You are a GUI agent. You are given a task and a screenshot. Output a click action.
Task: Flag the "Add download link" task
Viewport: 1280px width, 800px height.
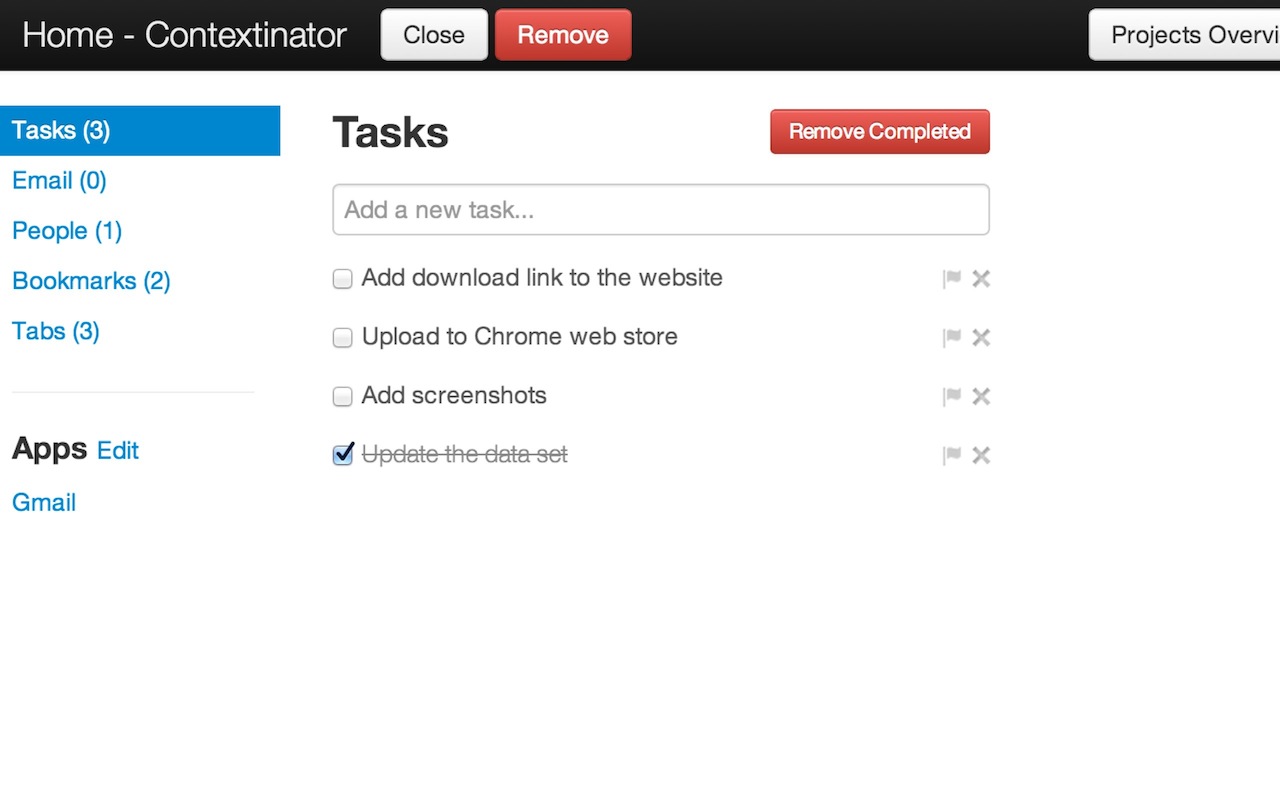tap(951, 278)
